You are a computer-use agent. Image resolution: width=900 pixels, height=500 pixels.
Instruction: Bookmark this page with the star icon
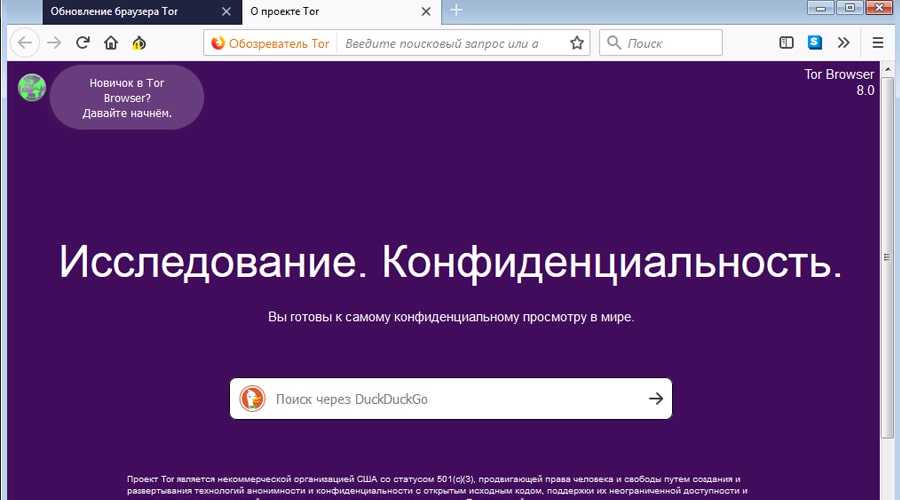pyautogui.click(x=576, y=43)
